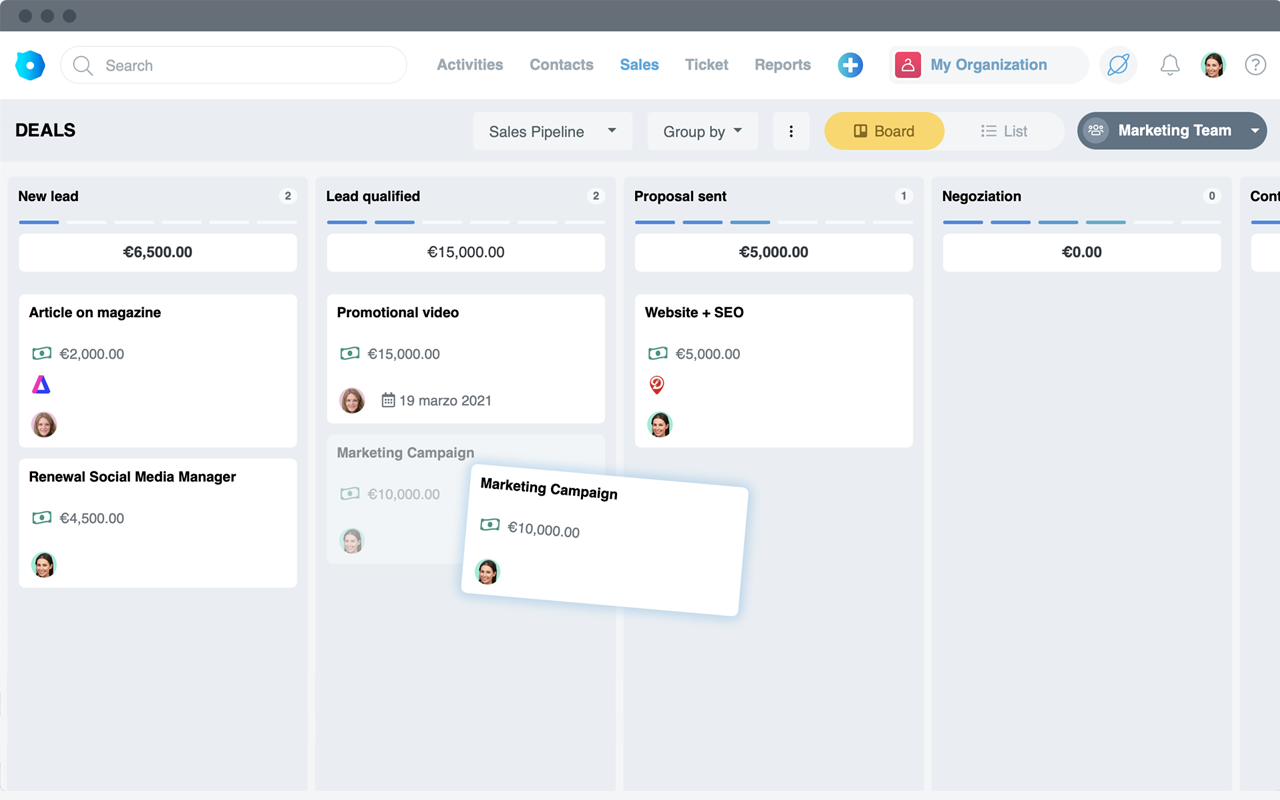Click the notification bell icon

tap(1170, 65)
